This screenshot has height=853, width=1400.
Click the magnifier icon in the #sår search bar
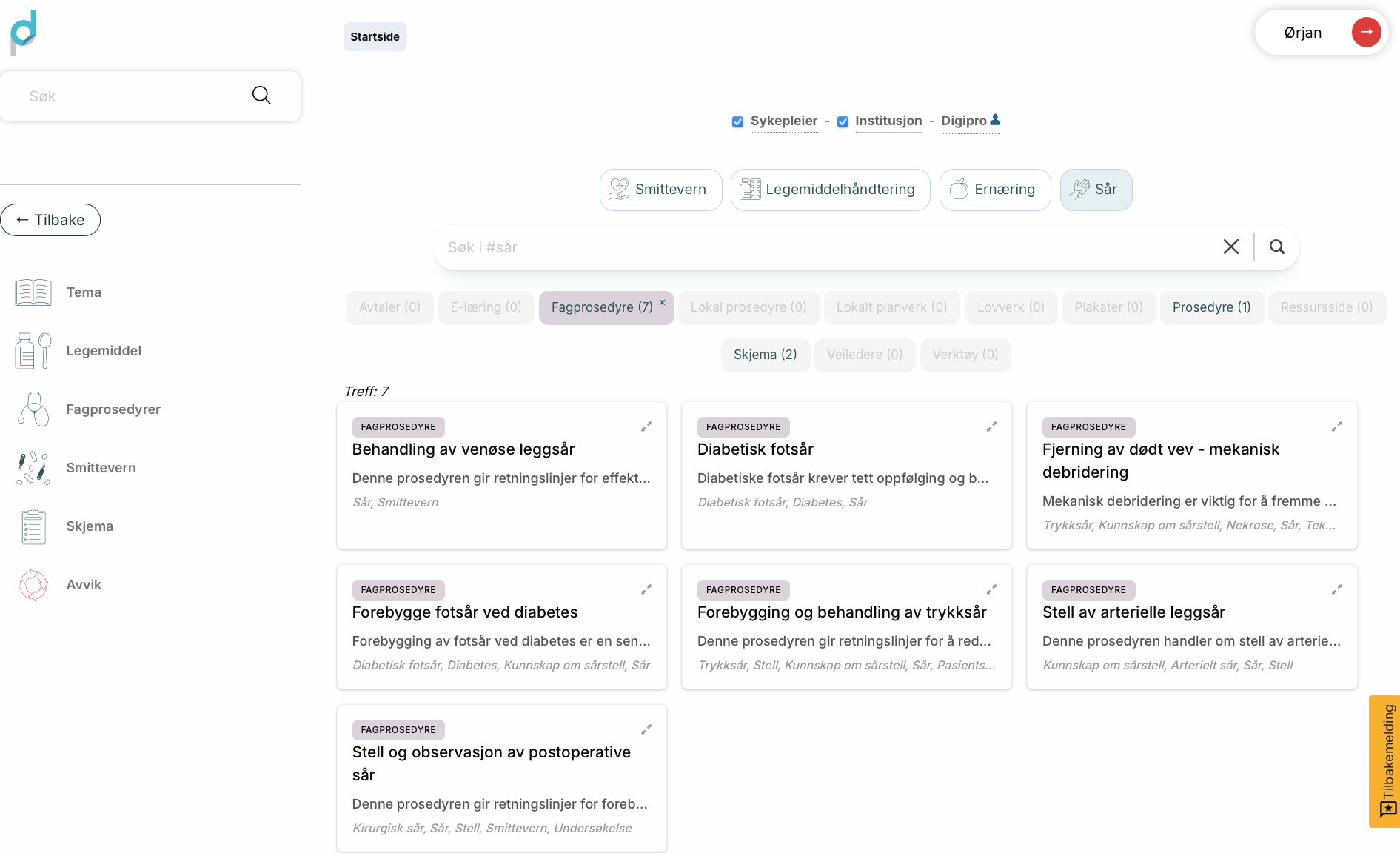(1277, 247)
